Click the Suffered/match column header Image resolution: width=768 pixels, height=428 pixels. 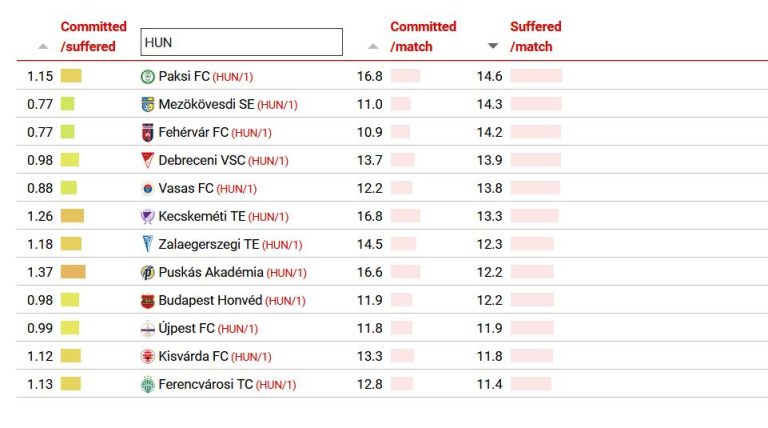point(535,36)
